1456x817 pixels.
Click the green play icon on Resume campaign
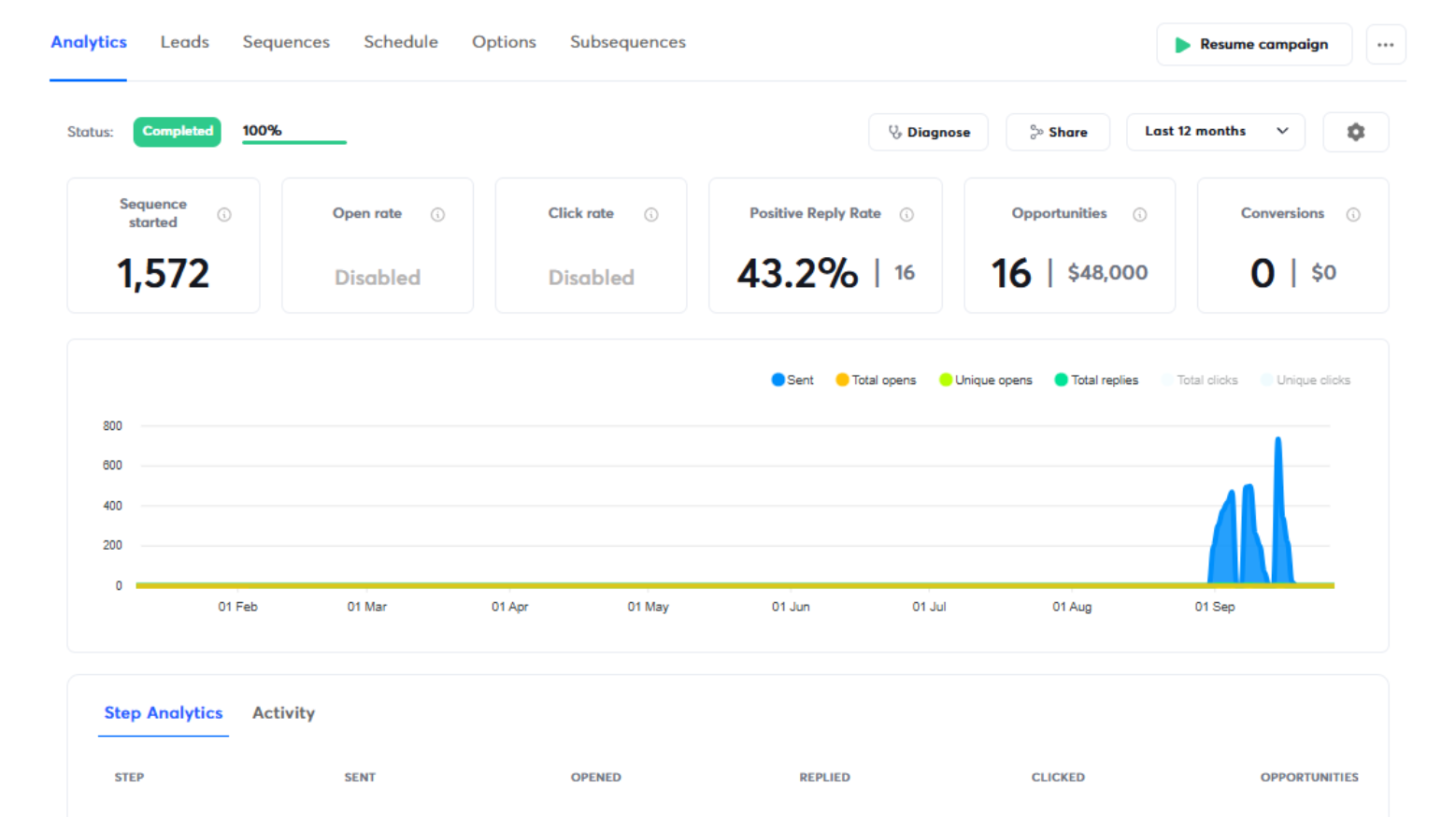(1181, 44)
